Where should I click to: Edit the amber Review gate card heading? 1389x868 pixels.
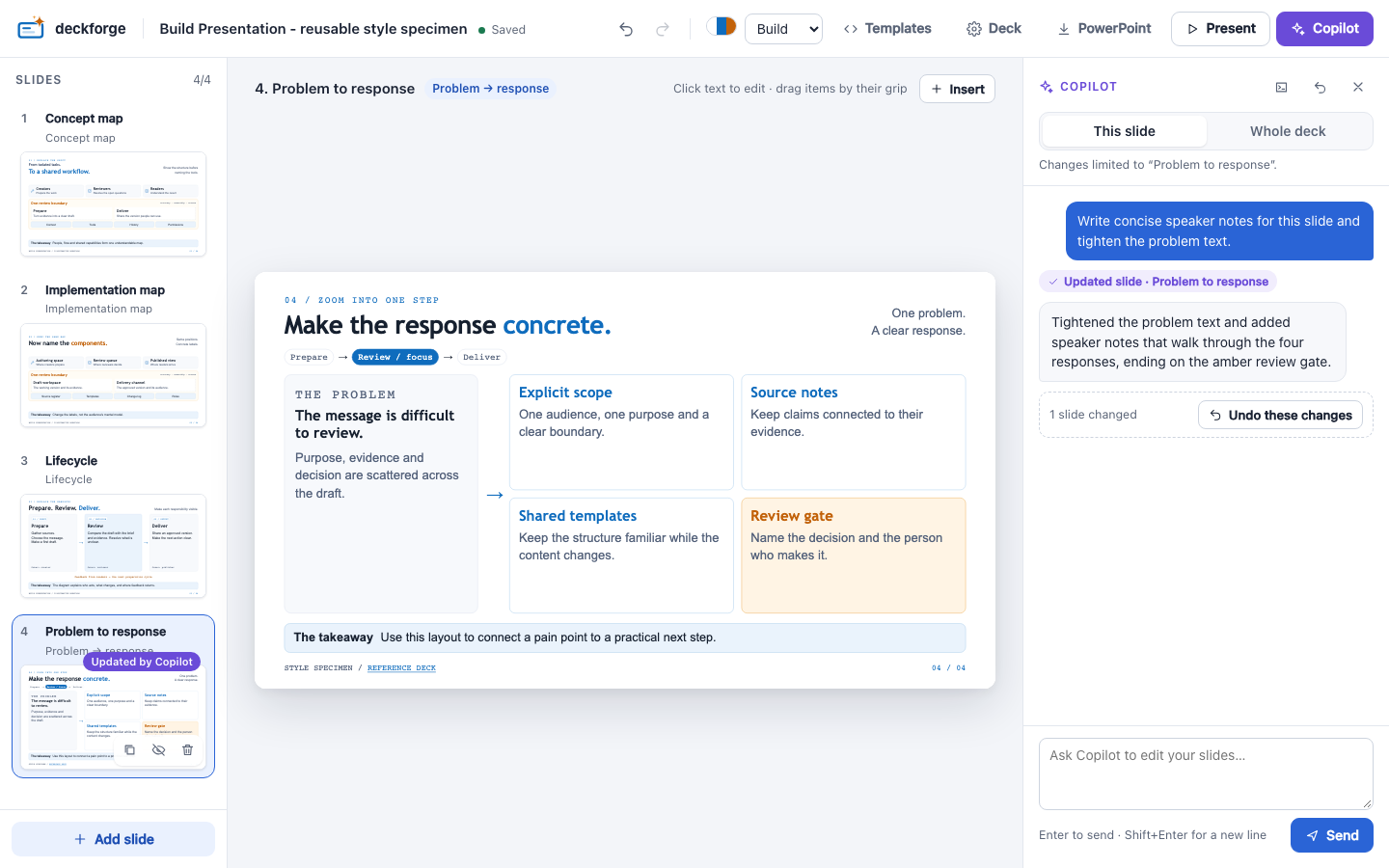click(x=792, y=516)
